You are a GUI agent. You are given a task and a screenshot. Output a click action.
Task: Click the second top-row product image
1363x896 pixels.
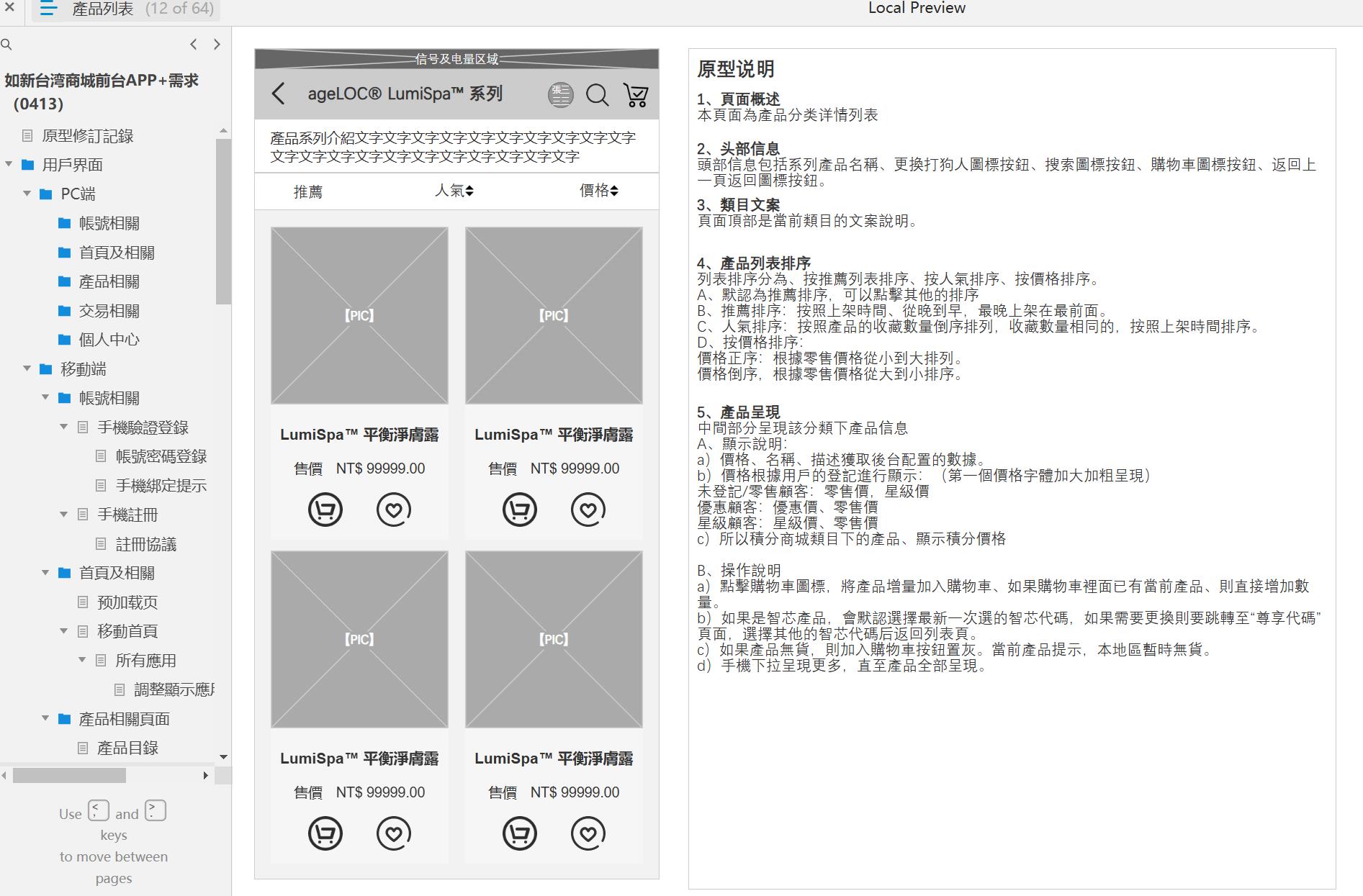pos(554,315)
